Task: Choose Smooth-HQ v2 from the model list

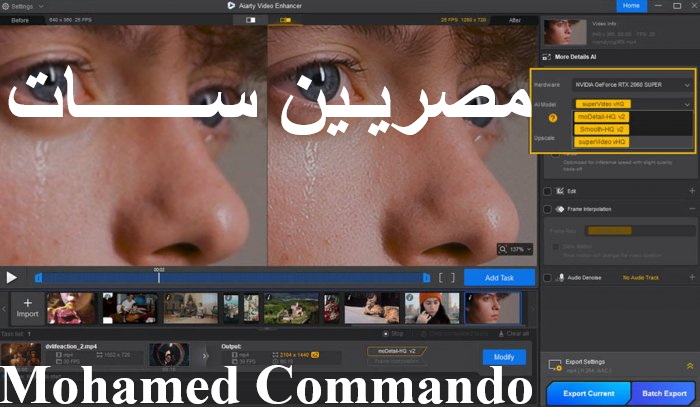Action: click(x=602, y=129)
